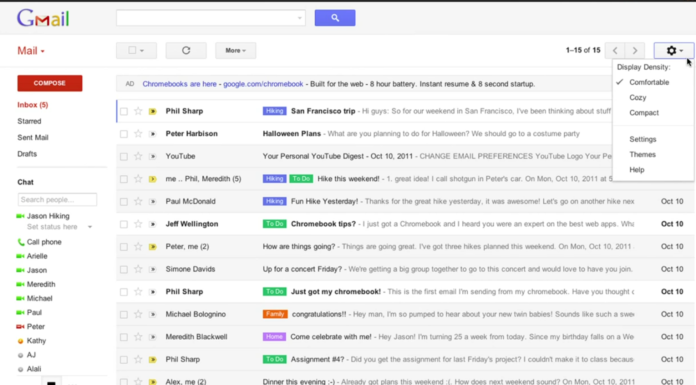
Task: Open Settings from gear menu
Action: click(x=642, y=139)
